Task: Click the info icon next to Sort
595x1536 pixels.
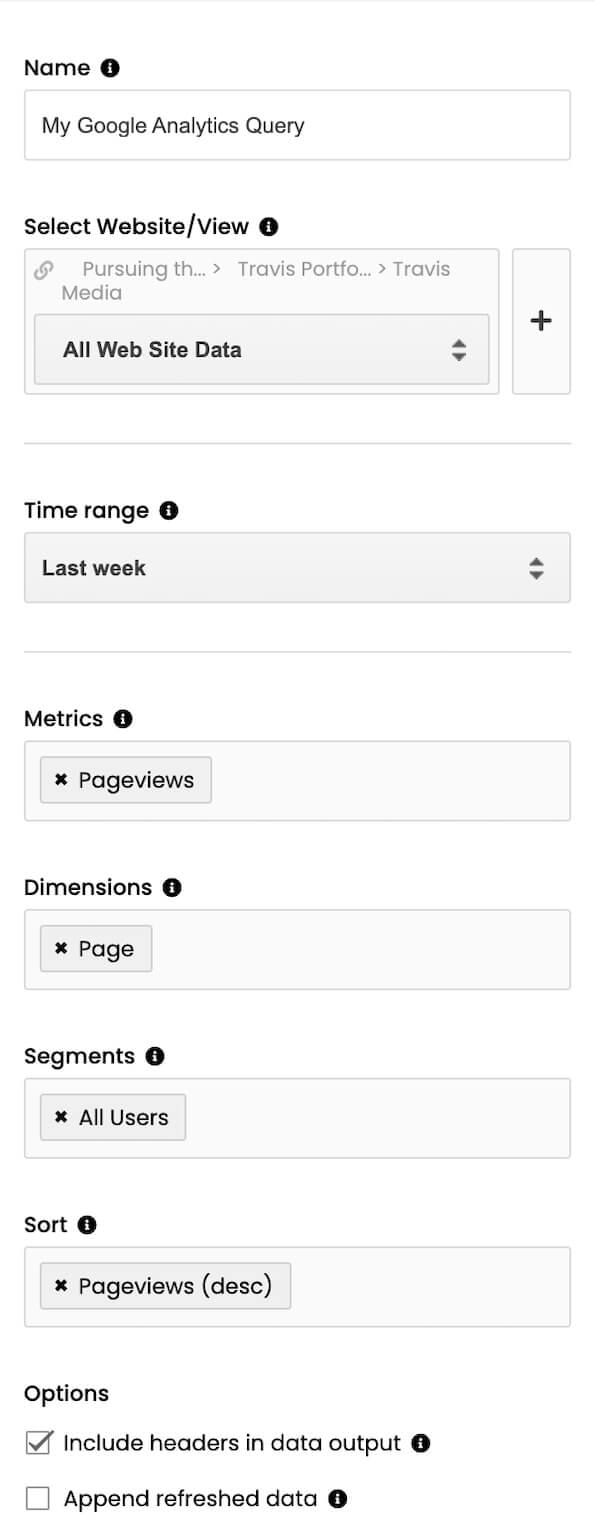Action: 87,1225
